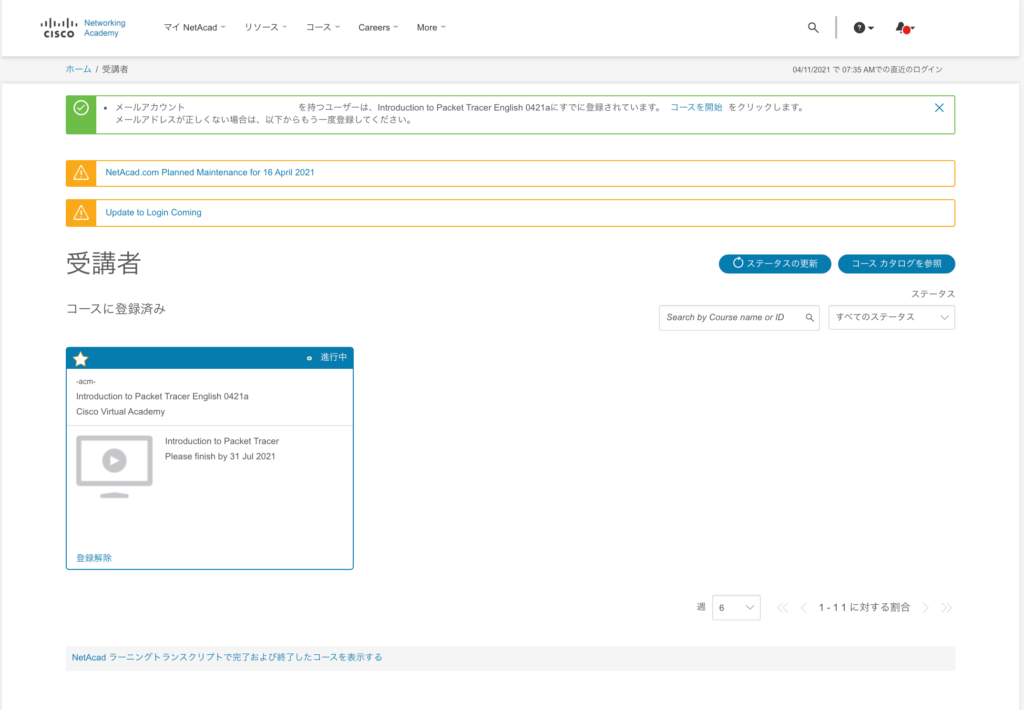Click the 1 - 1 1 に対する割合 pagination text

click(x=864, y=607)
